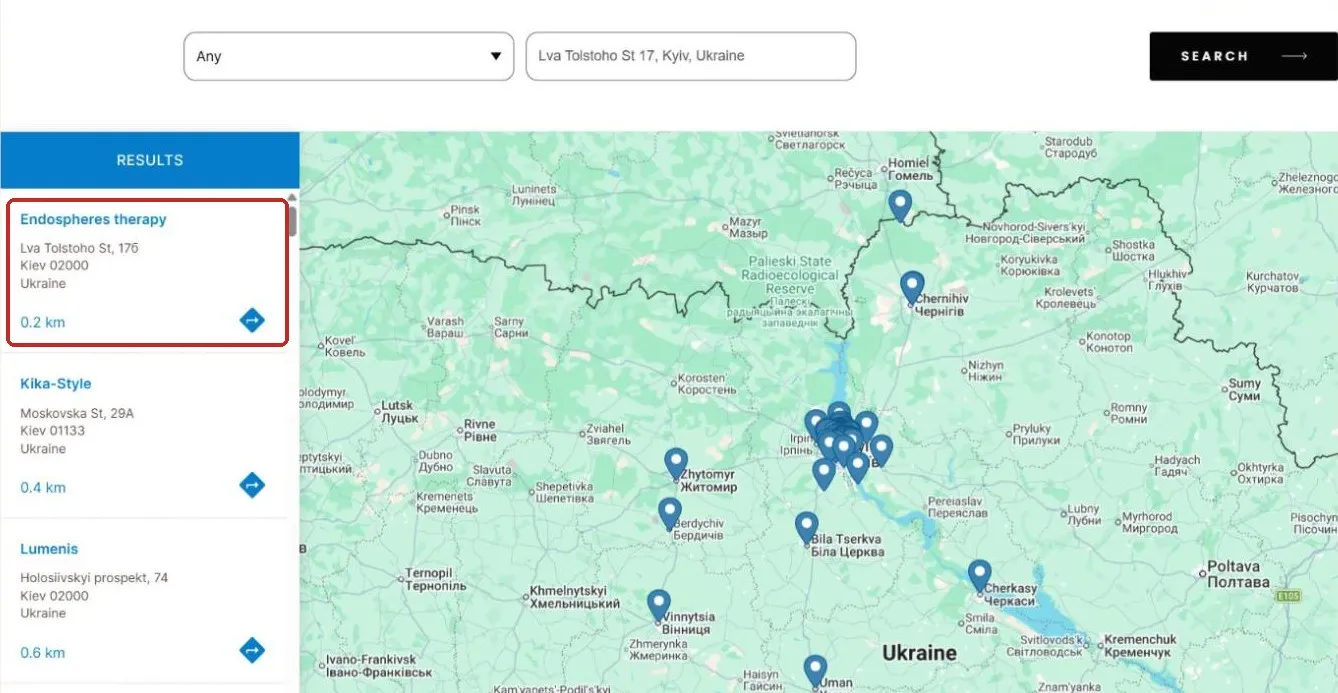Image resolution: width=1338 pixels, height=693 pixels.
Task: Click the Lva Tolstoho St, 176 address
Action: point(79,248)
